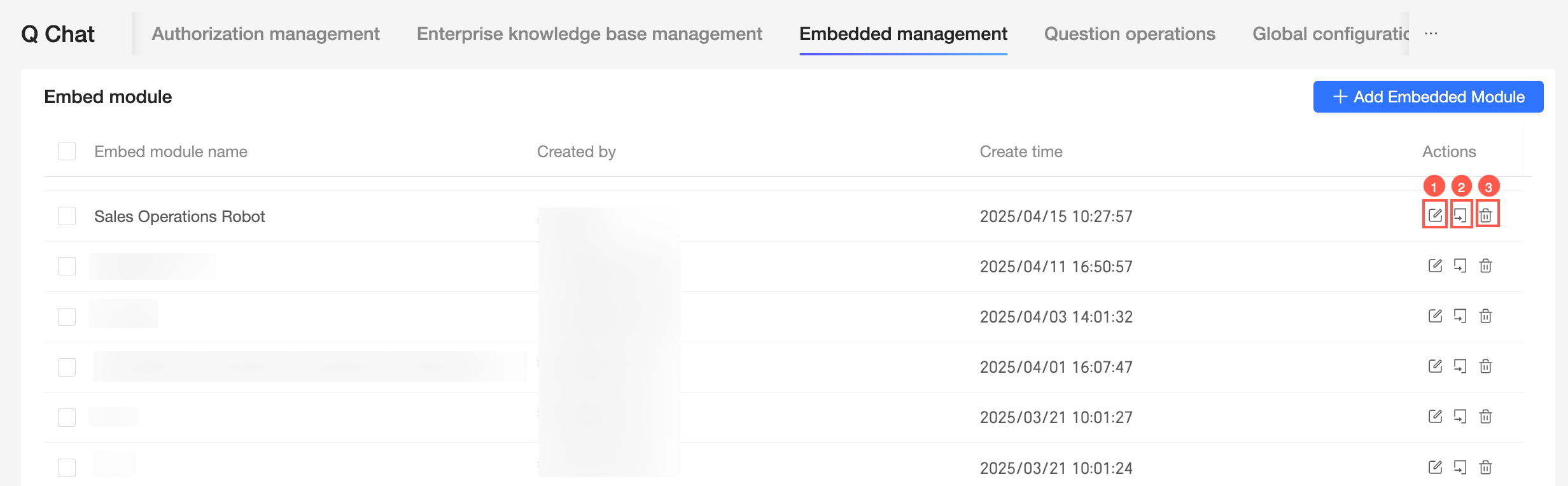
Task: Open embed icon for 2025/04/11 16:50:57 module
Action: pos(1460,265)
